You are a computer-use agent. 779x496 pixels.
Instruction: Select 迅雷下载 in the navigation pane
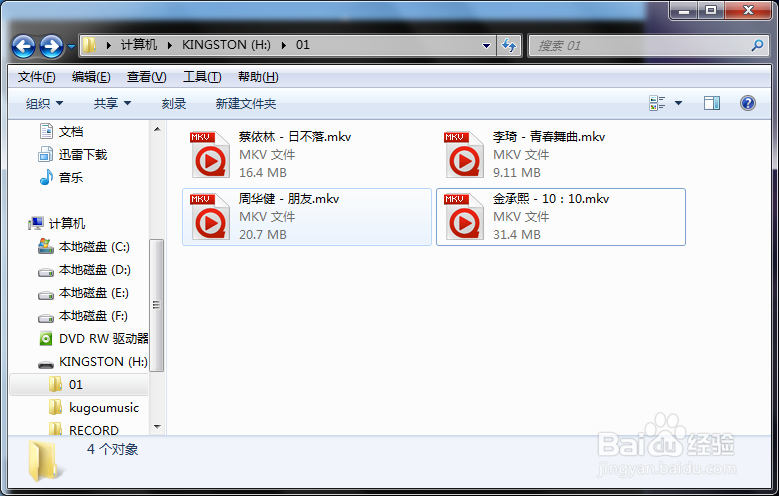pyautogui.click(x=83, y=155)
